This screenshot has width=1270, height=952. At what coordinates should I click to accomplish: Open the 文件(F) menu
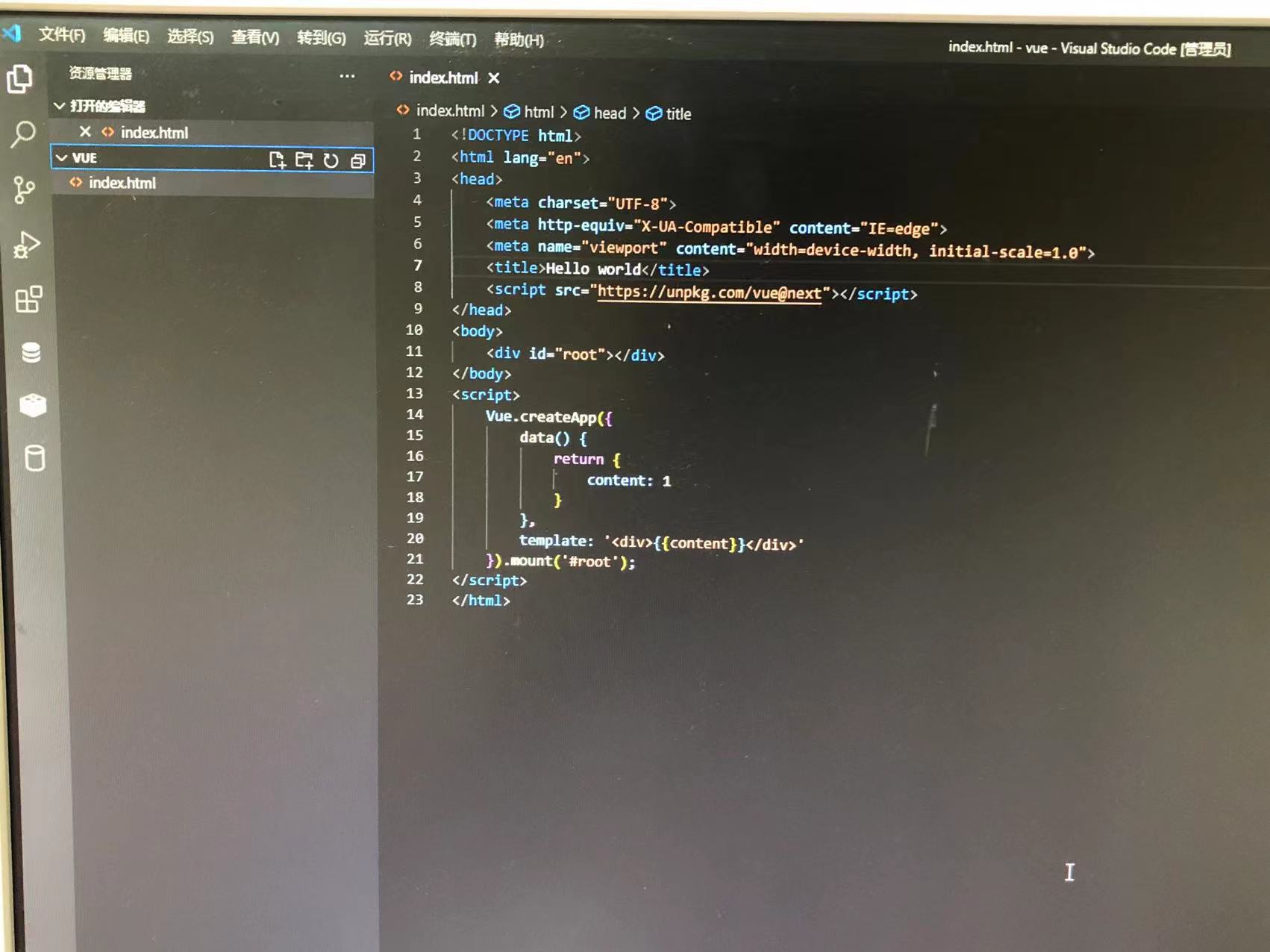62,34
